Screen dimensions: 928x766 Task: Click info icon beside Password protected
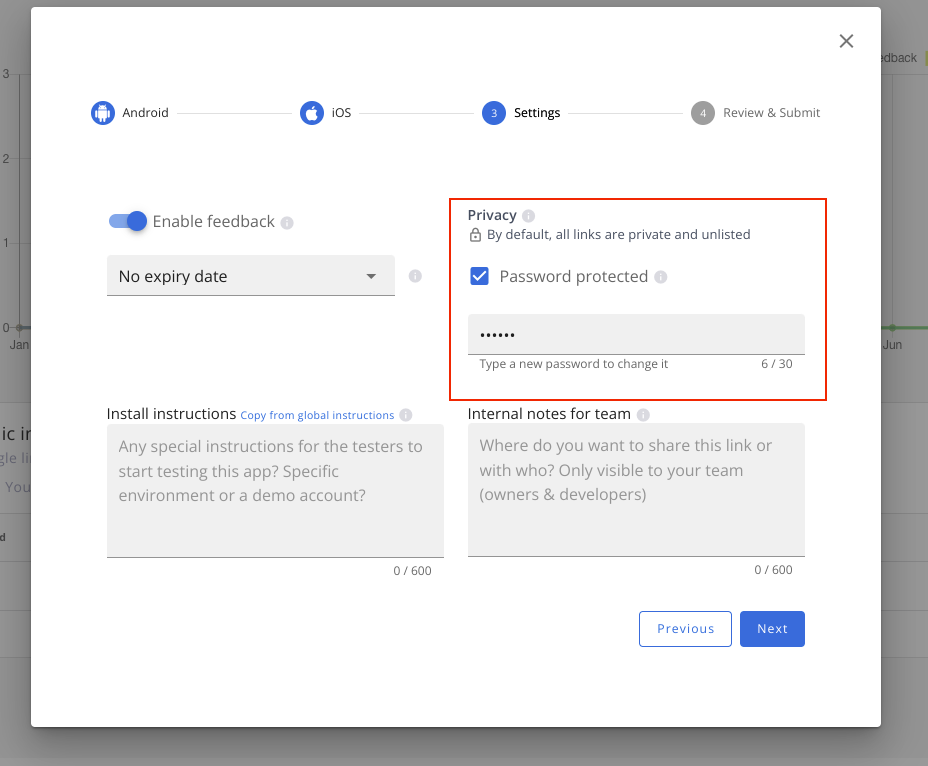point(661,277)
